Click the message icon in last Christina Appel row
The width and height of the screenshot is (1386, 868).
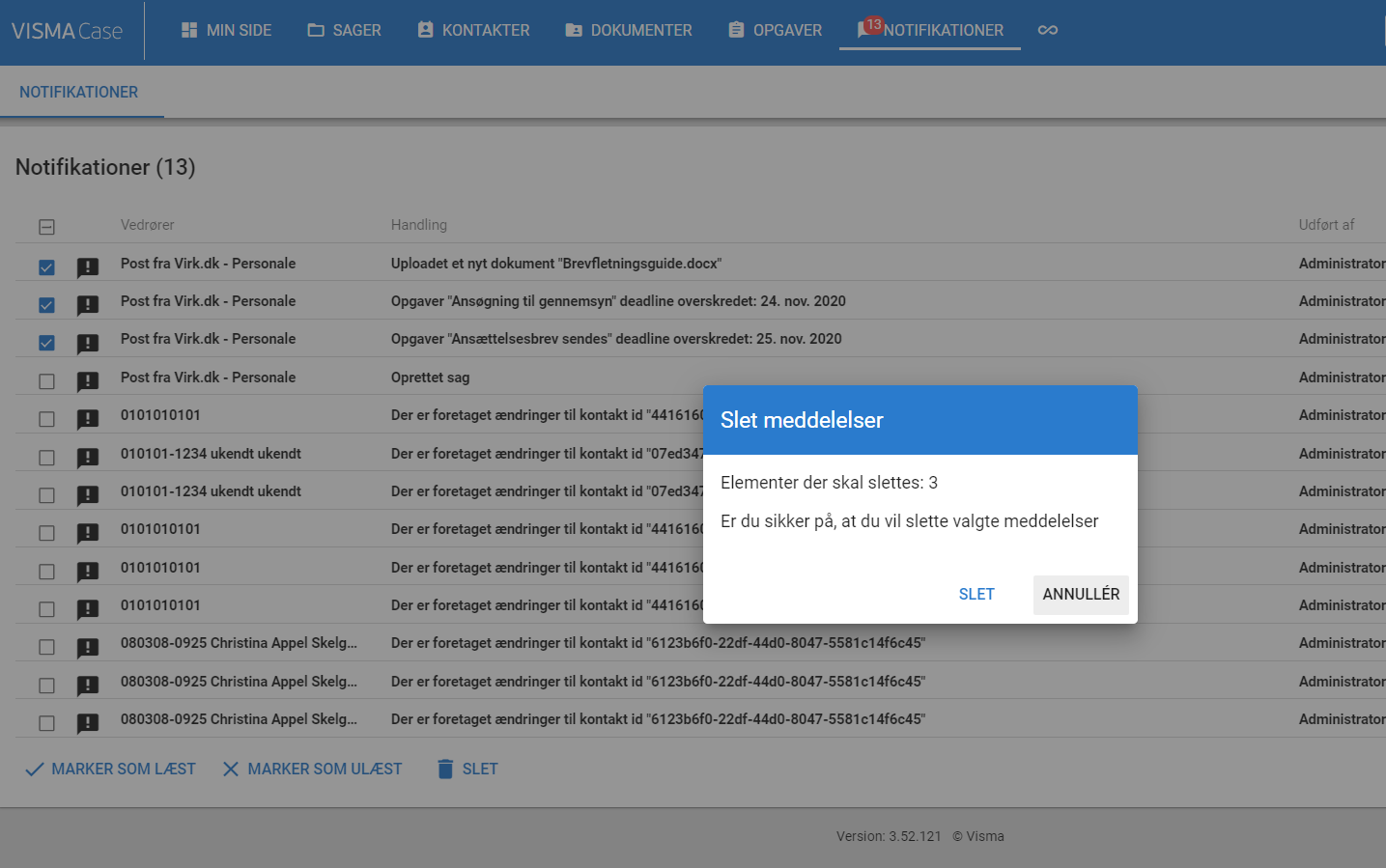[x=88, y=724]
